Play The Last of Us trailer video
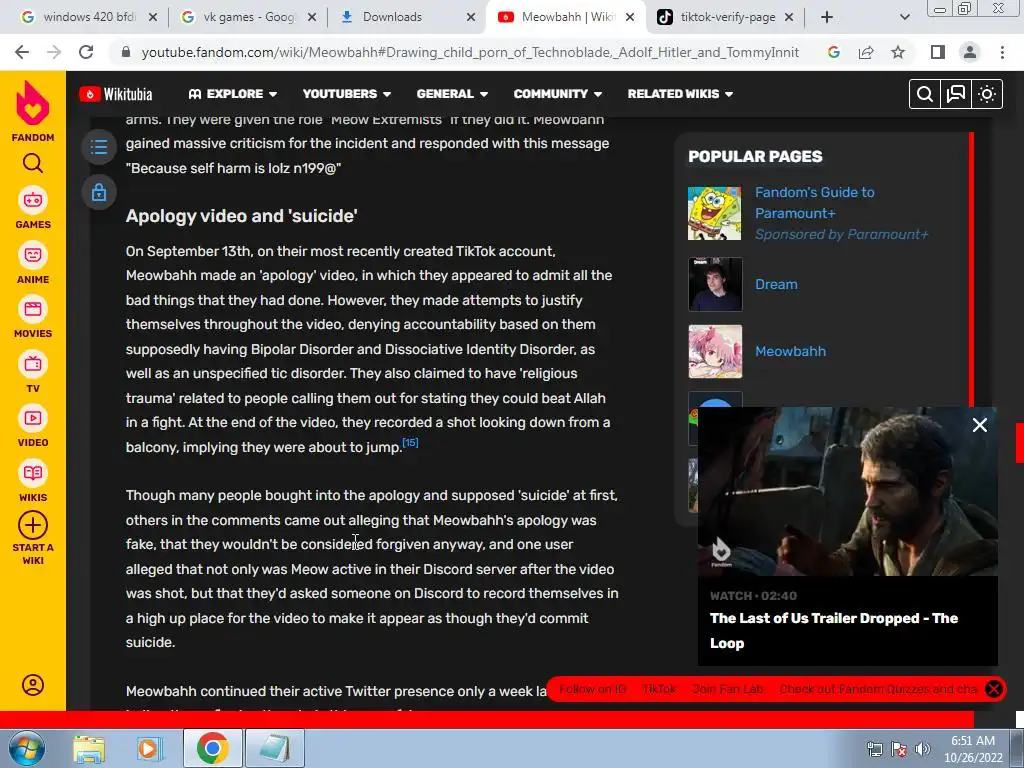The height and width of the screenshot is (768, 1024). (848, 491)
